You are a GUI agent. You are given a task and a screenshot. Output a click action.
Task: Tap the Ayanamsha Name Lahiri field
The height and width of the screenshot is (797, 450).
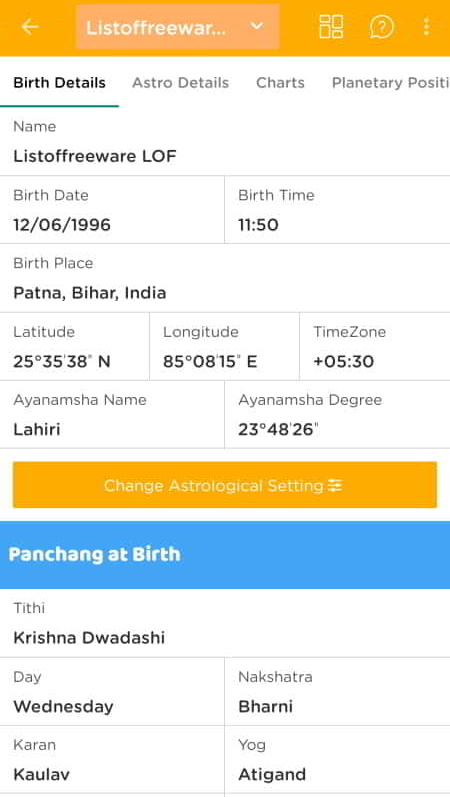click(112, 415)
